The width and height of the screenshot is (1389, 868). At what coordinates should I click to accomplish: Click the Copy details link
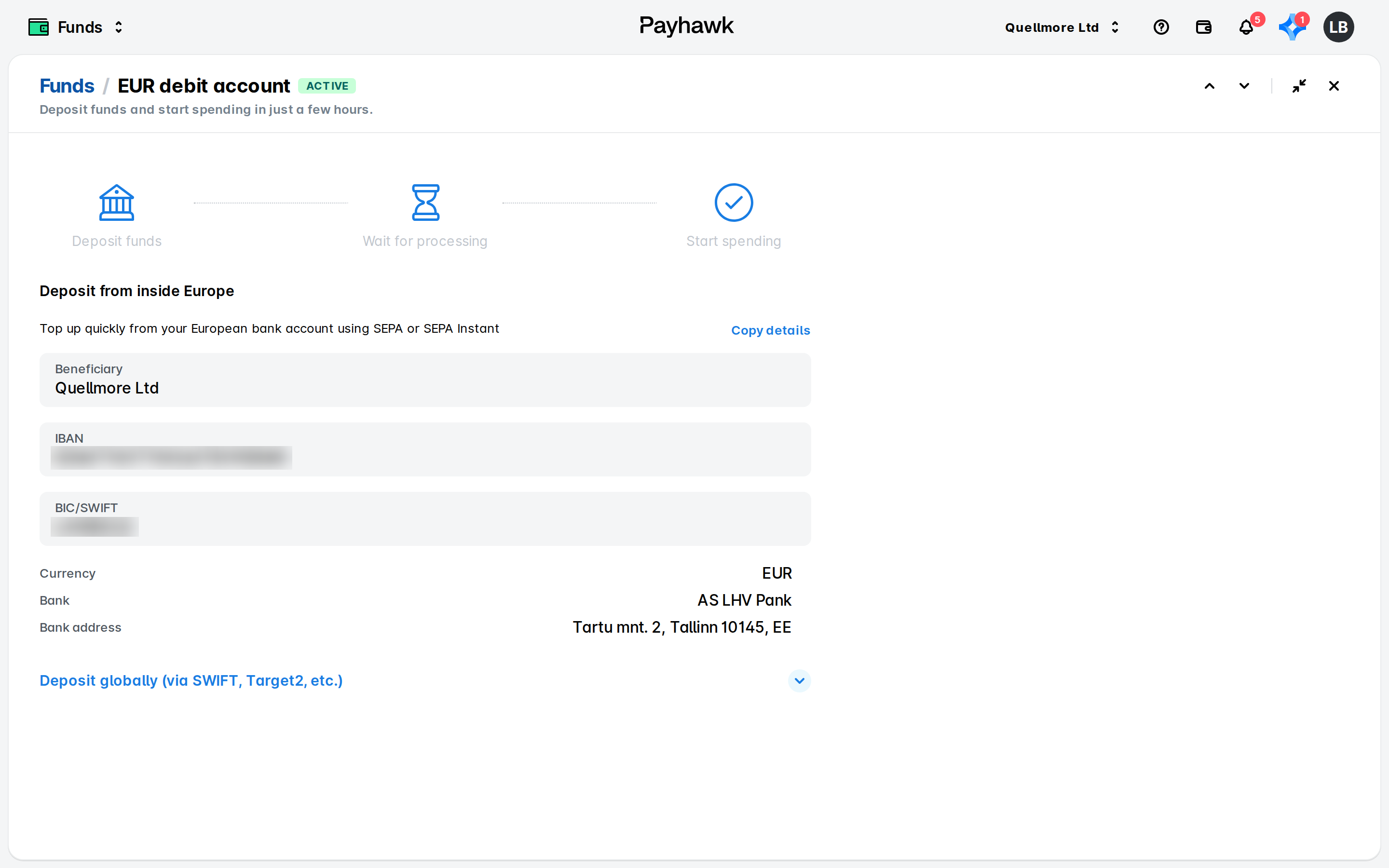point(770,330)
